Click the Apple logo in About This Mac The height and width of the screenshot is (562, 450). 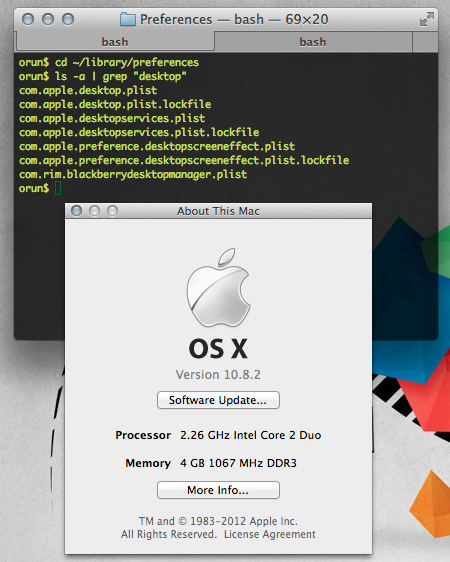tap(218, 287)
